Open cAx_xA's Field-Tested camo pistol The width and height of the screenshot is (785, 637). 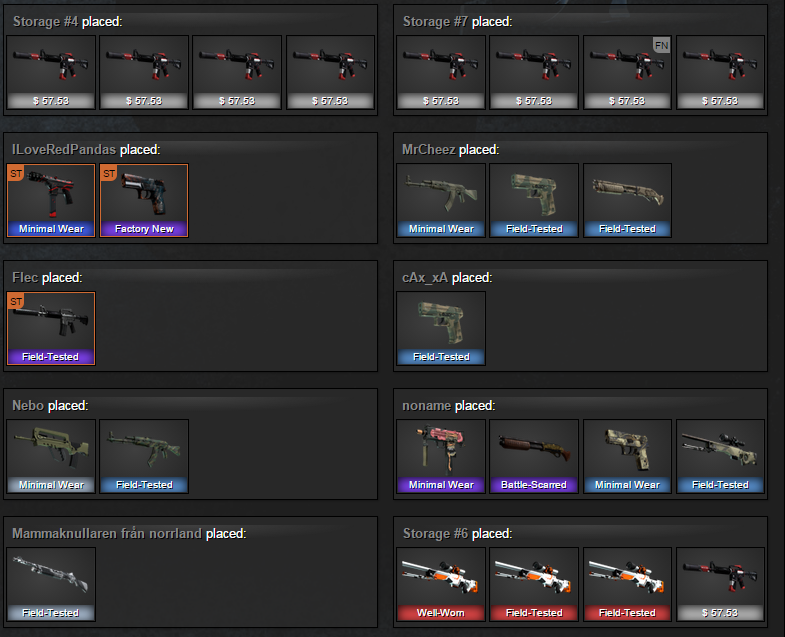pyautogui.click(x=441, y=329)
